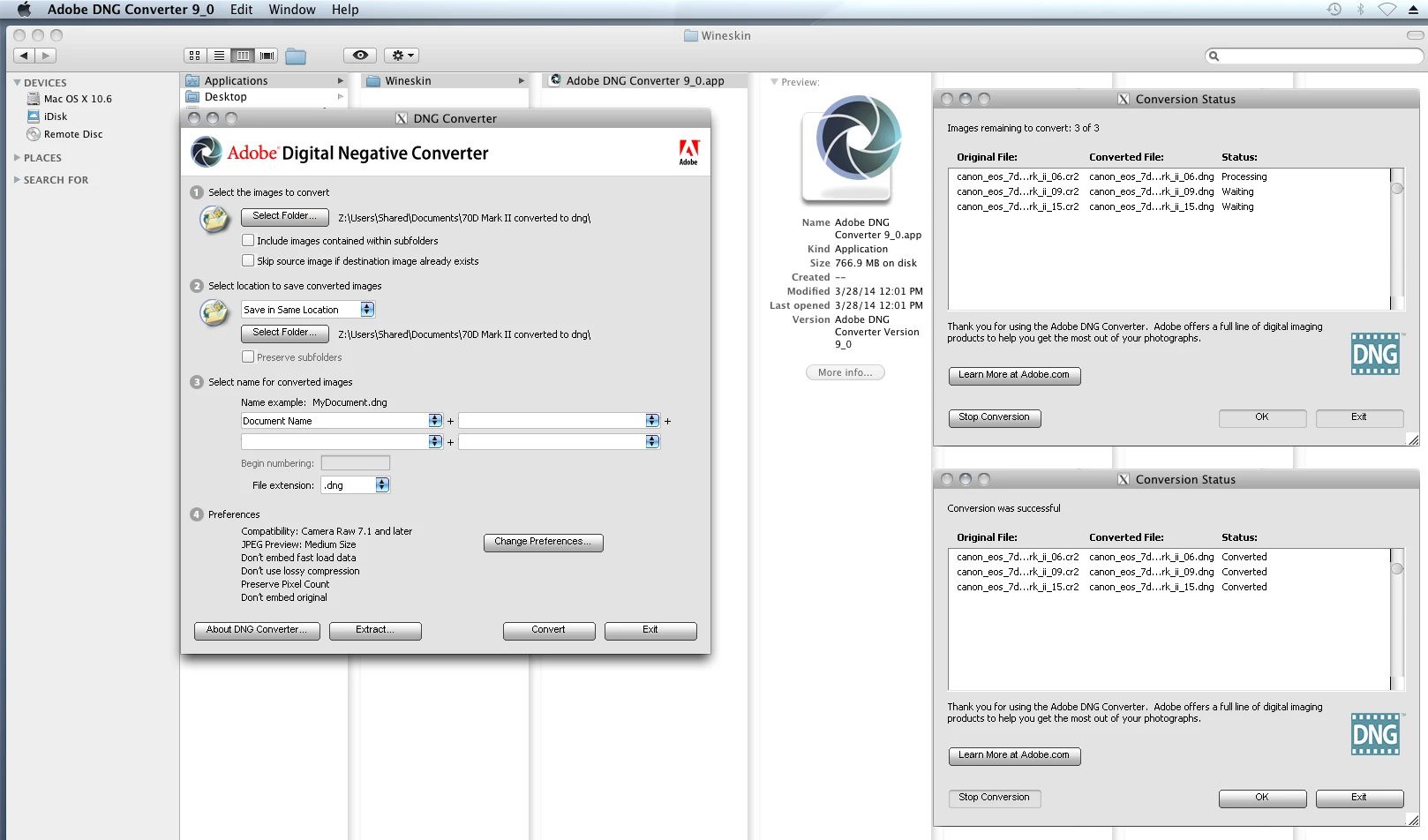Click the new folder icon in toolbar
The image size is (1428, 840).
pyautogui.click(x=296, y=56)
